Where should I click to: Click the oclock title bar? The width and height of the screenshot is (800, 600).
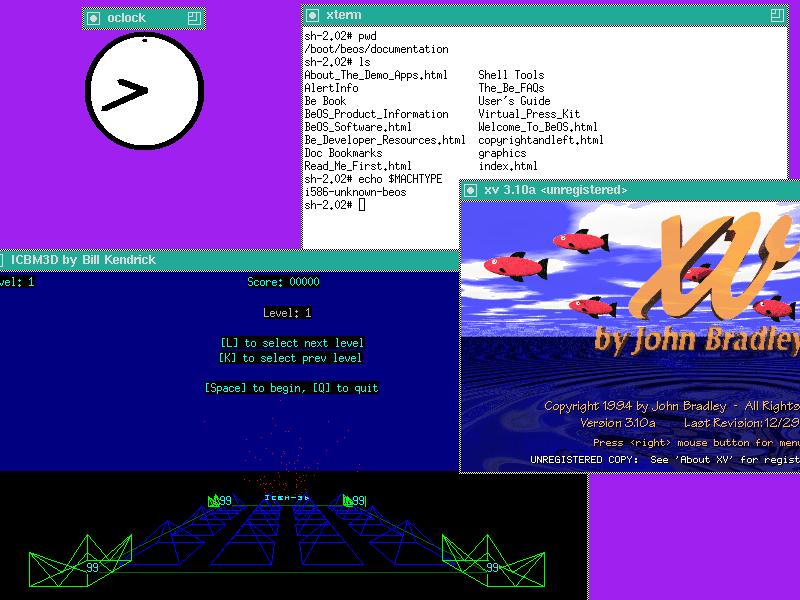(x=144, y=18)
